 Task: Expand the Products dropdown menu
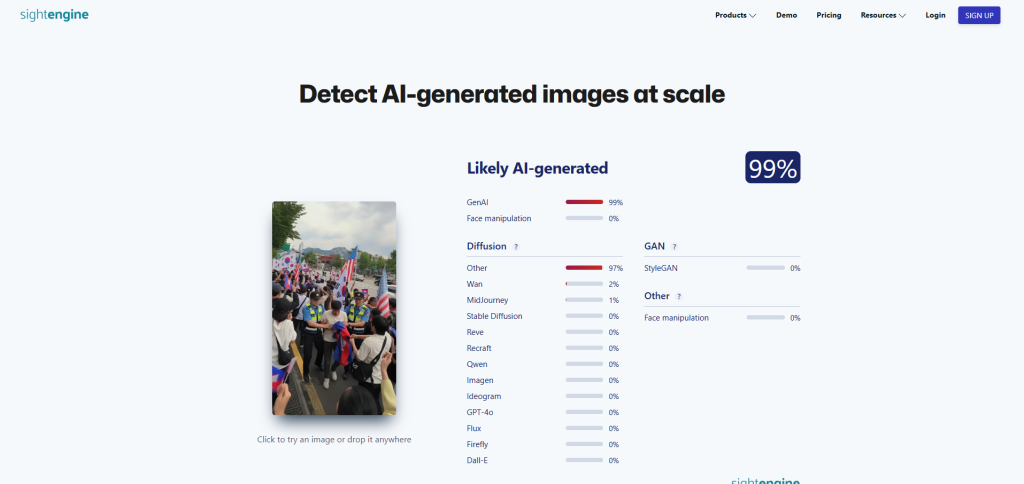[x=735, y=15]
